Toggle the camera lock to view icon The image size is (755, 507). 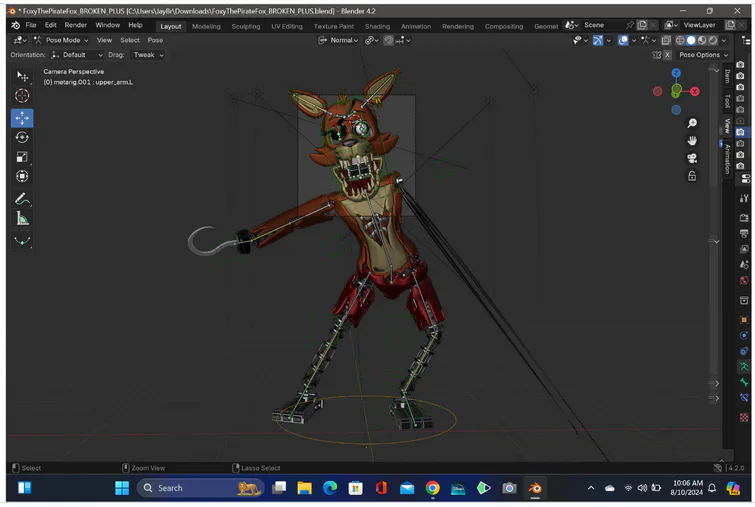pos(692,176)
